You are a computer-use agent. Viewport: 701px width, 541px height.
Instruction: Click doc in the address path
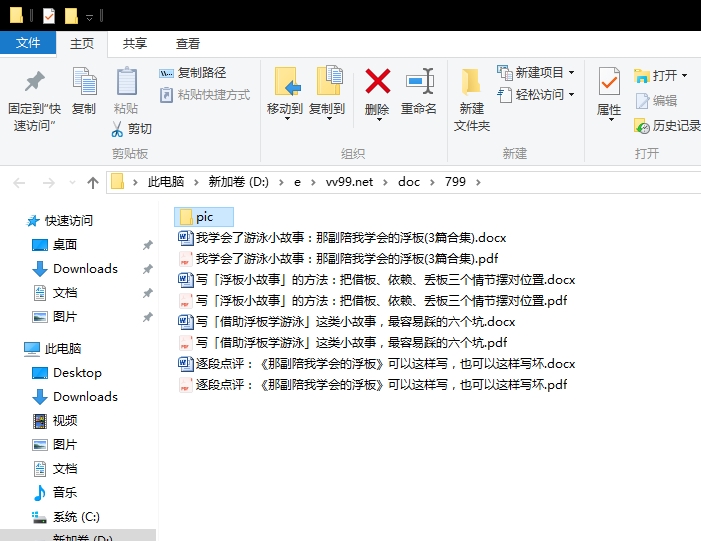tap(409, 182)
